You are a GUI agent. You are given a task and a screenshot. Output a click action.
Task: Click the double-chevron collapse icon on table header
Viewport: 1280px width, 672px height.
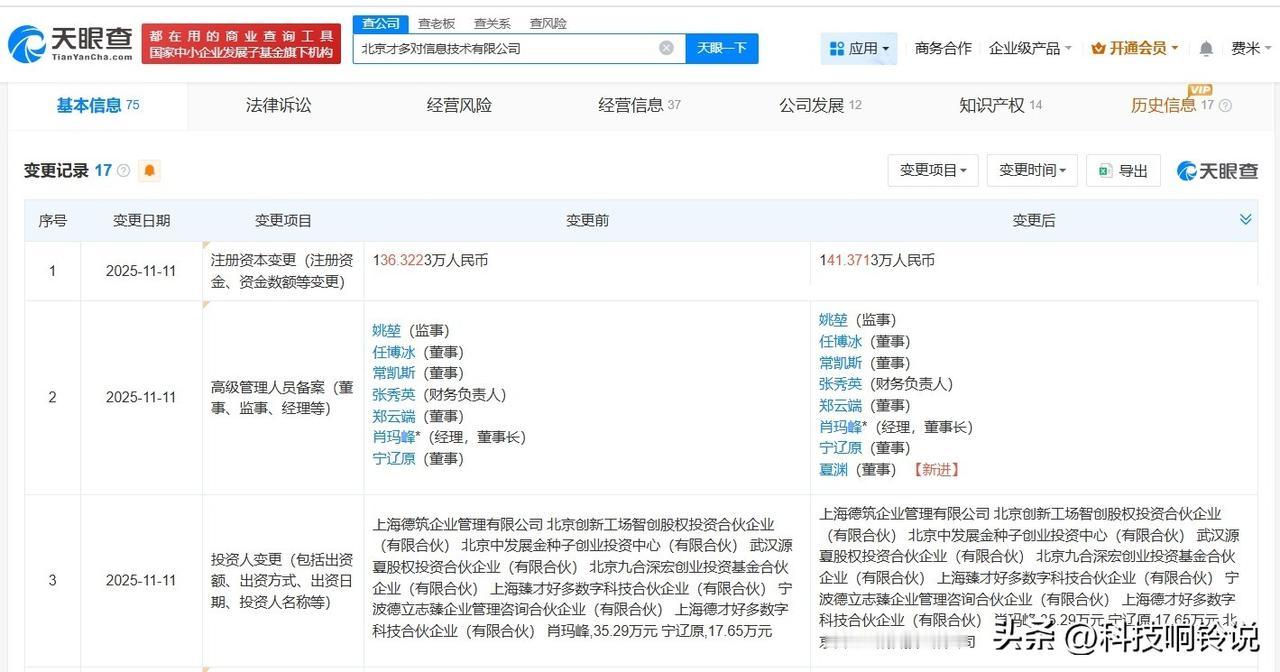[1246, 219]
